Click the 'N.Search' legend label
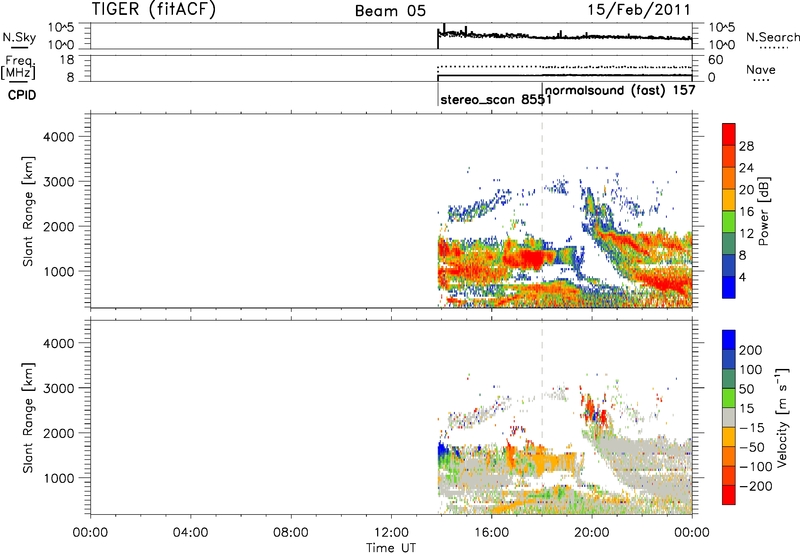 click(x=773, y=37)
